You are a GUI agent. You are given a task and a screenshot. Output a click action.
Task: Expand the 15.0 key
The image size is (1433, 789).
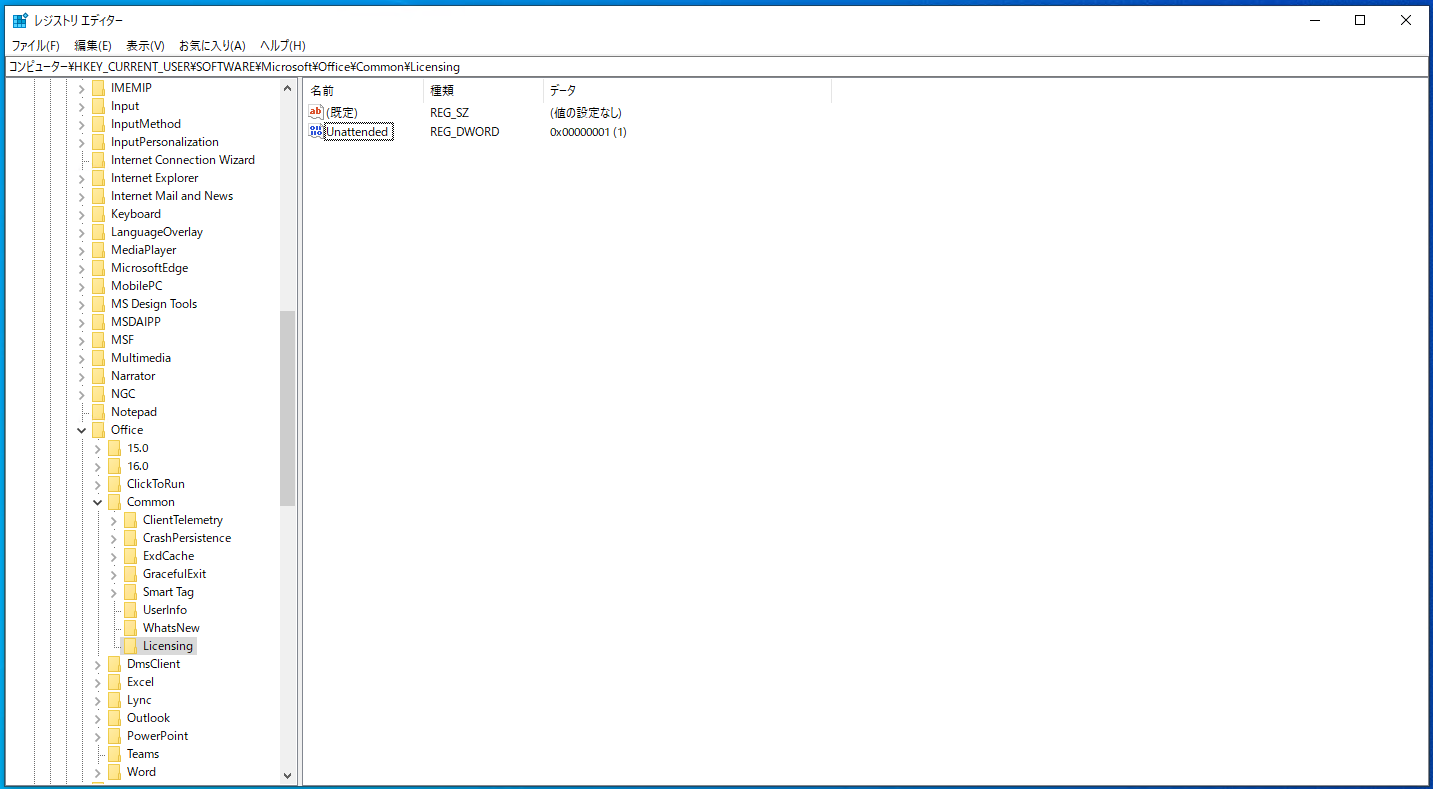tap(98, 448)
